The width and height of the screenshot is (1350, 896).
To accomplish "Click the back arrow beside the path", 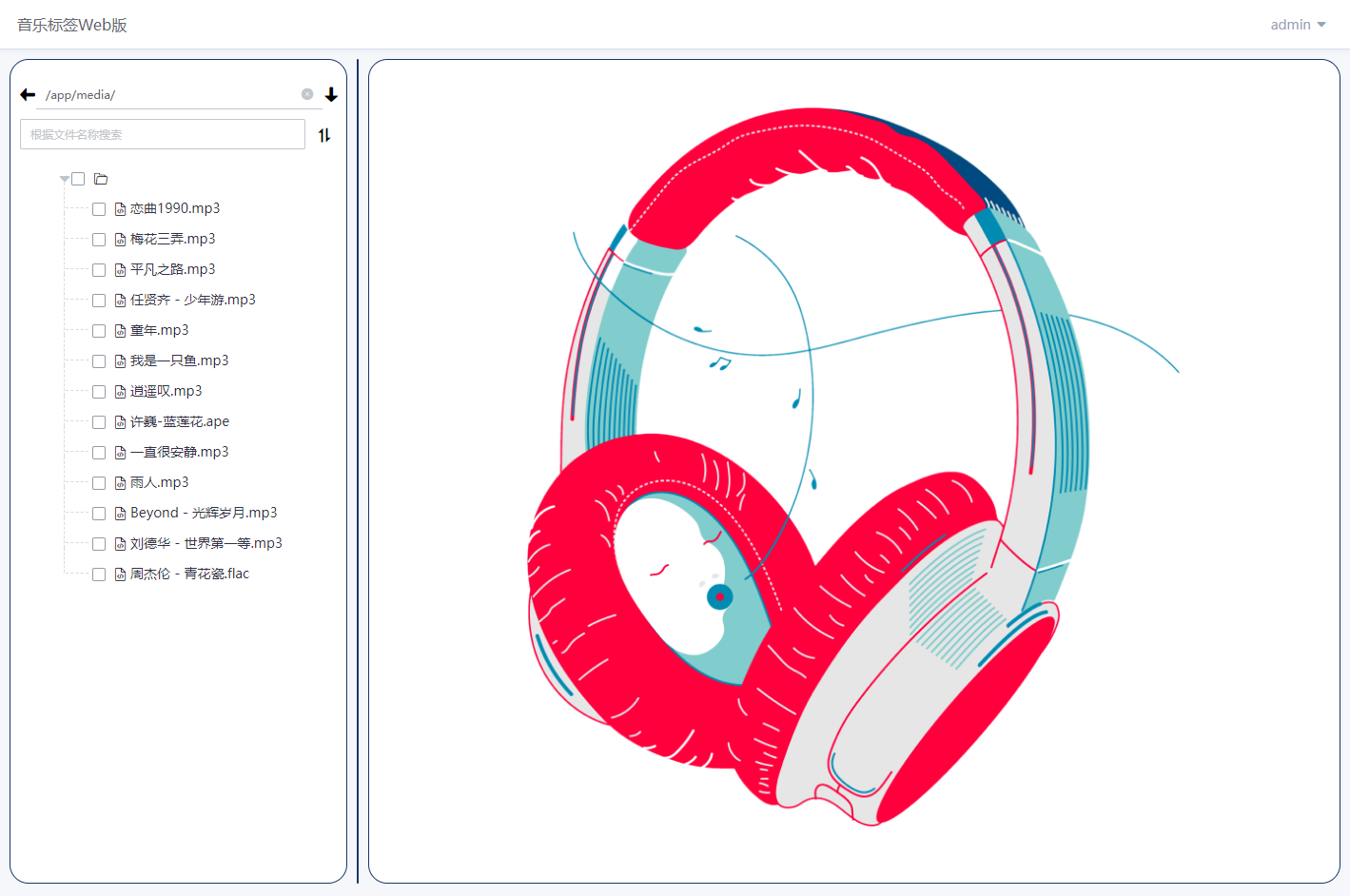I will (x=28, y=94).
